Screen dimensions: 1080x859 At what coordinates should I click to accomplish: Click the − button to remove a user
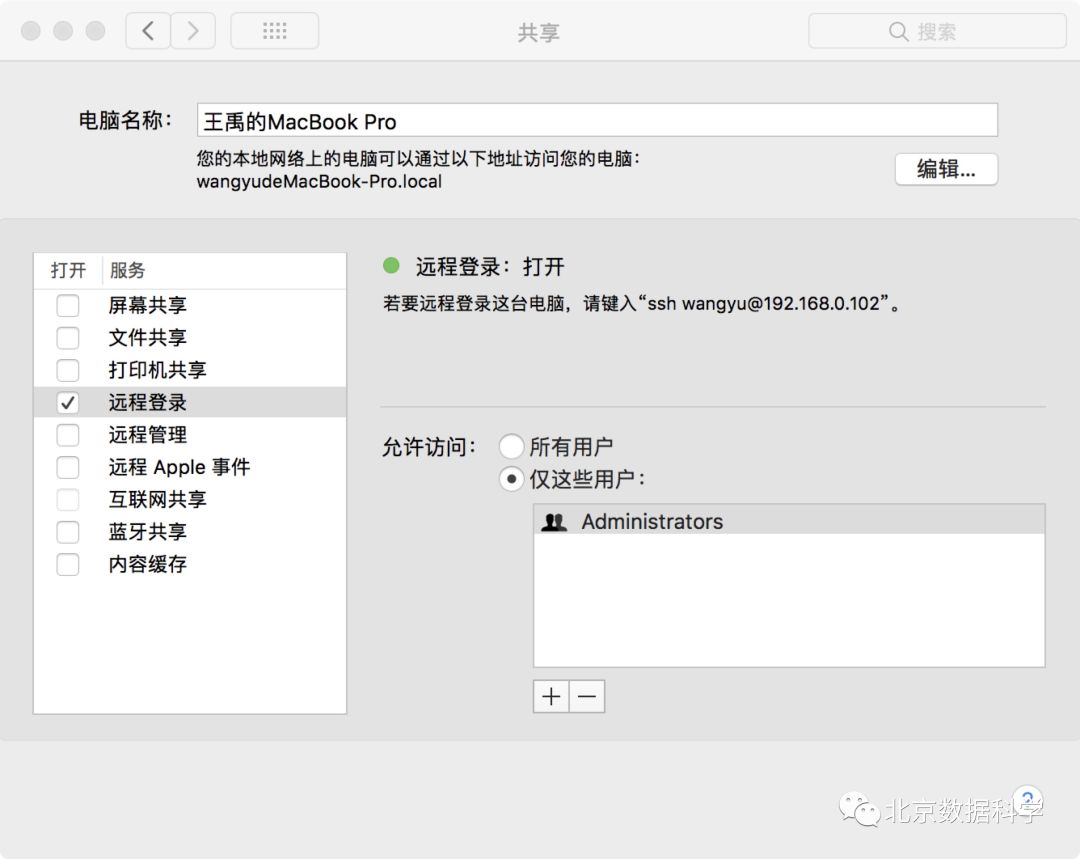[x=587, y=696]
